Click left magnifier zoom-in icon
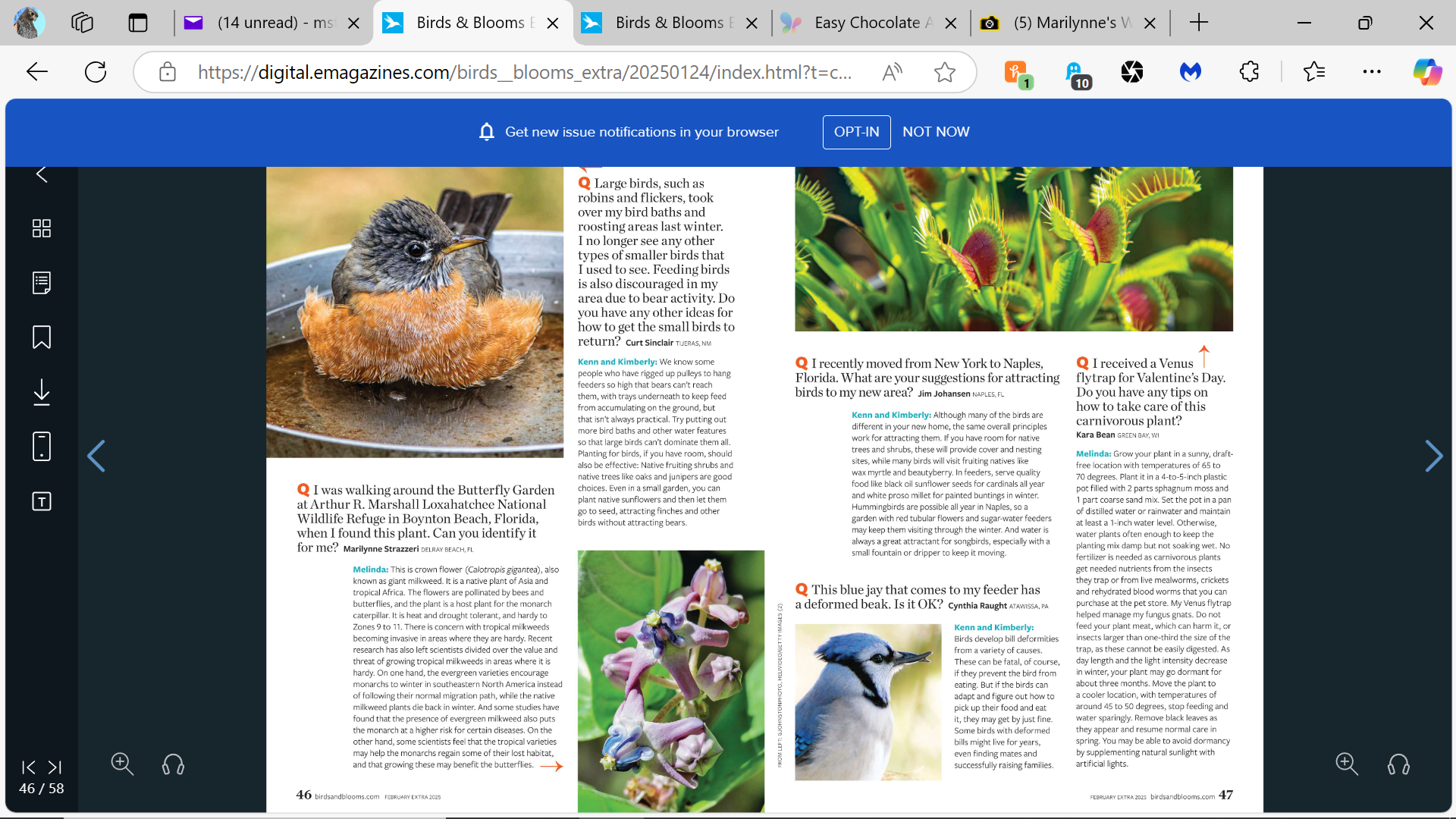This screenshot has height=819, width=1456. [122, 764]
